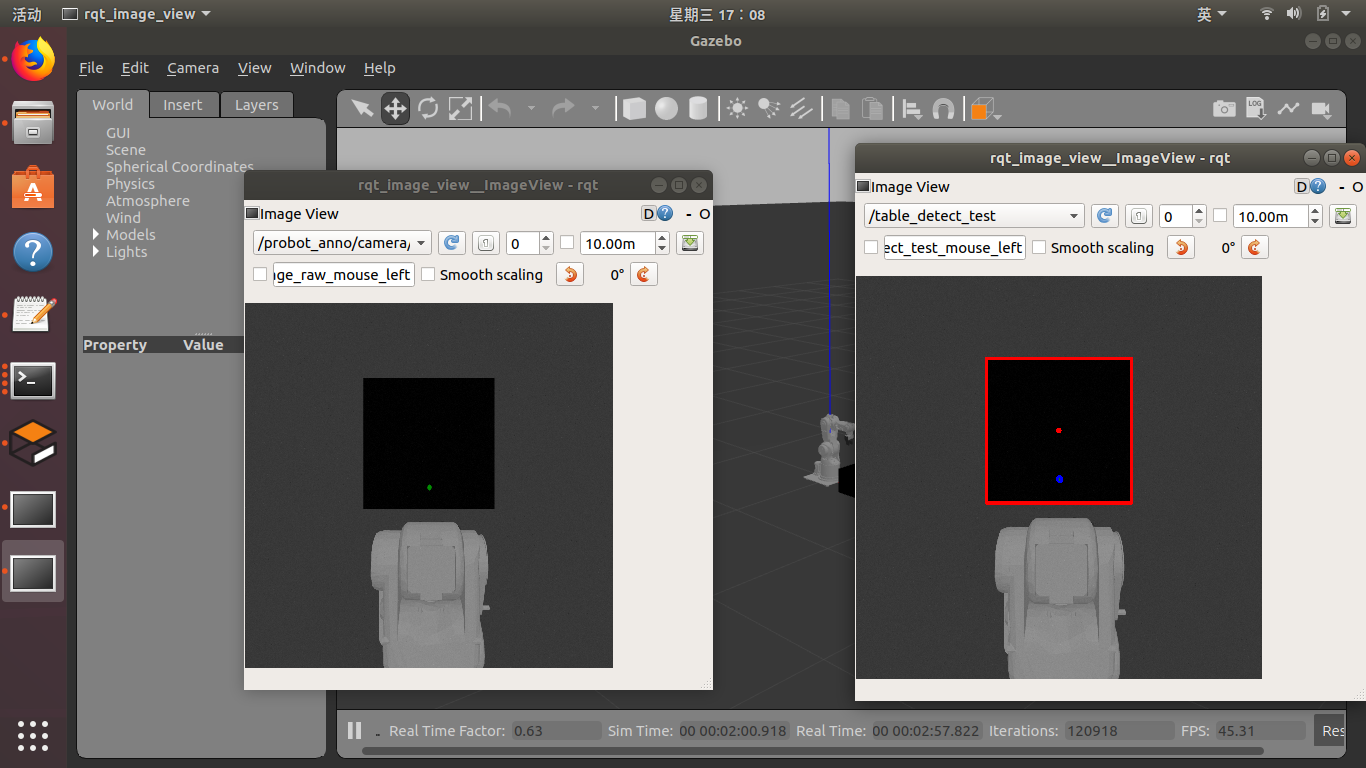Open the input language 英 indicator menu
The height and width of the screenshot is (768, 1366).
pos(1211,14)
